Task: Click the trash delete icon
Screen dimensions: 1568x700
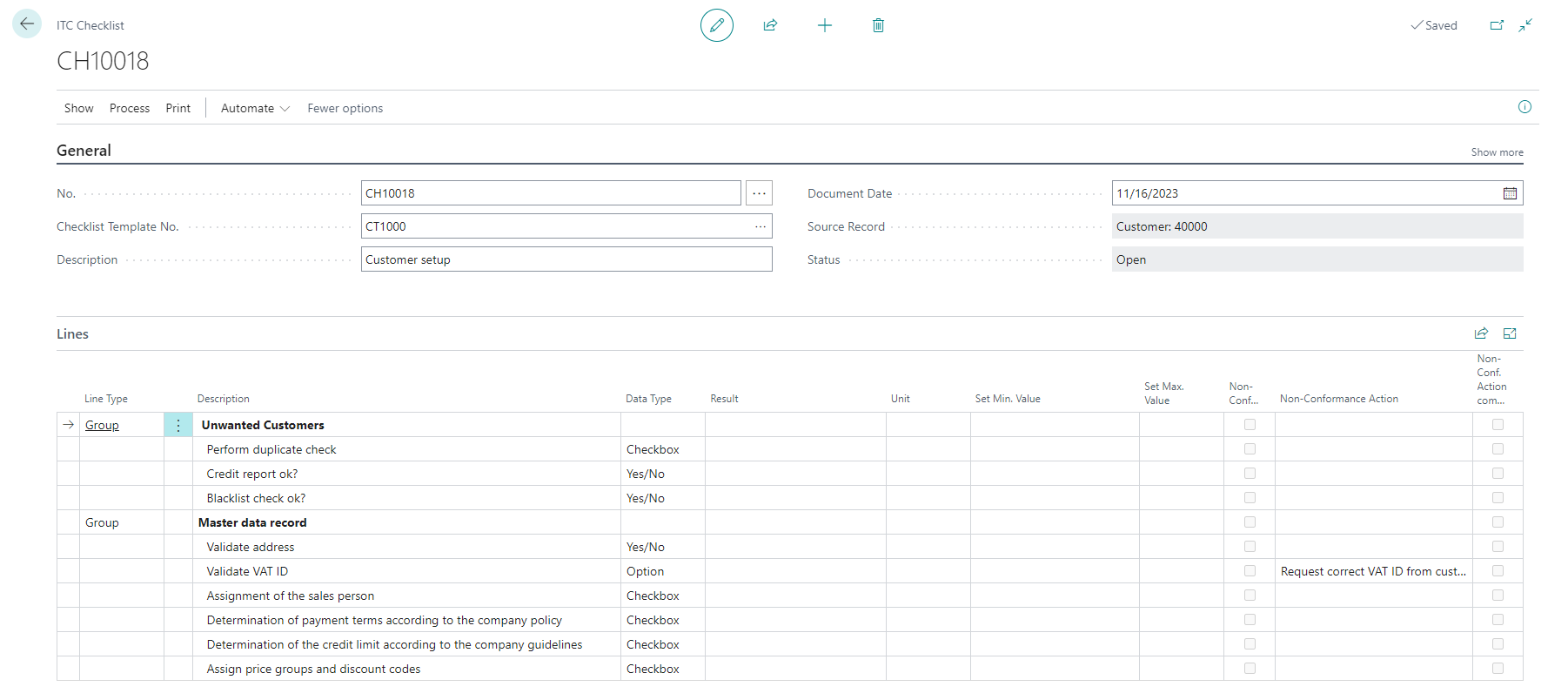Action: pos(878,25)
